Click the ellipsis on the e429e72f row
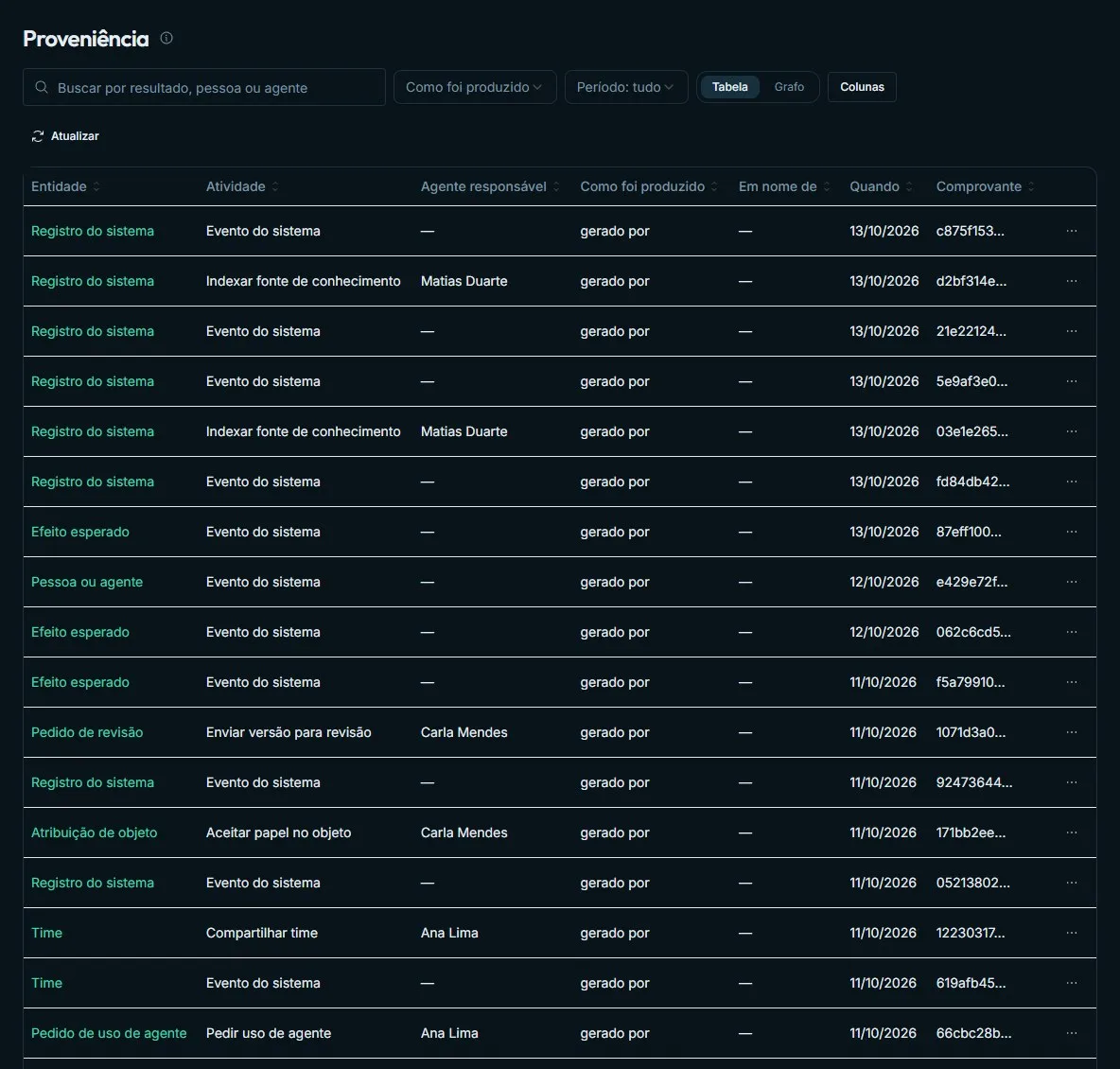Screen dimensions: 1120x1069 1072,582
